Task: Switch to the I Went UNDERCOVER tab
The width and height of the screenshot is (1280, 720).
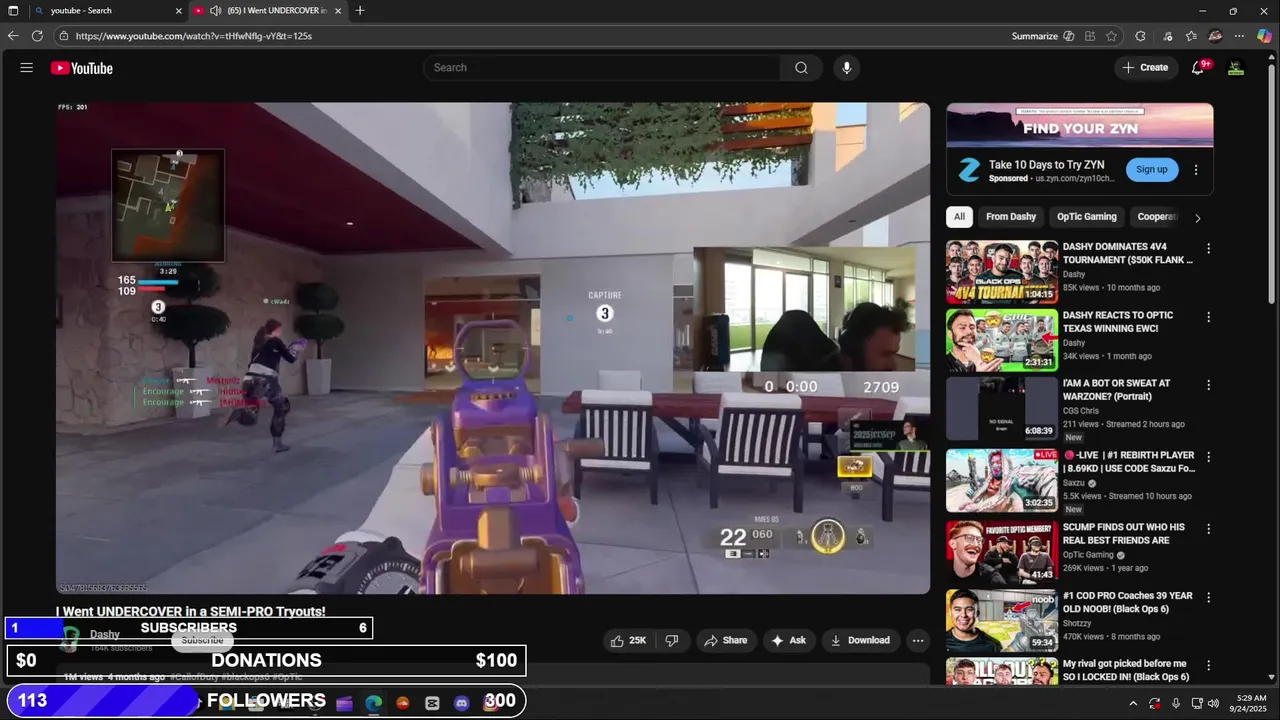Action: (268, 11)
